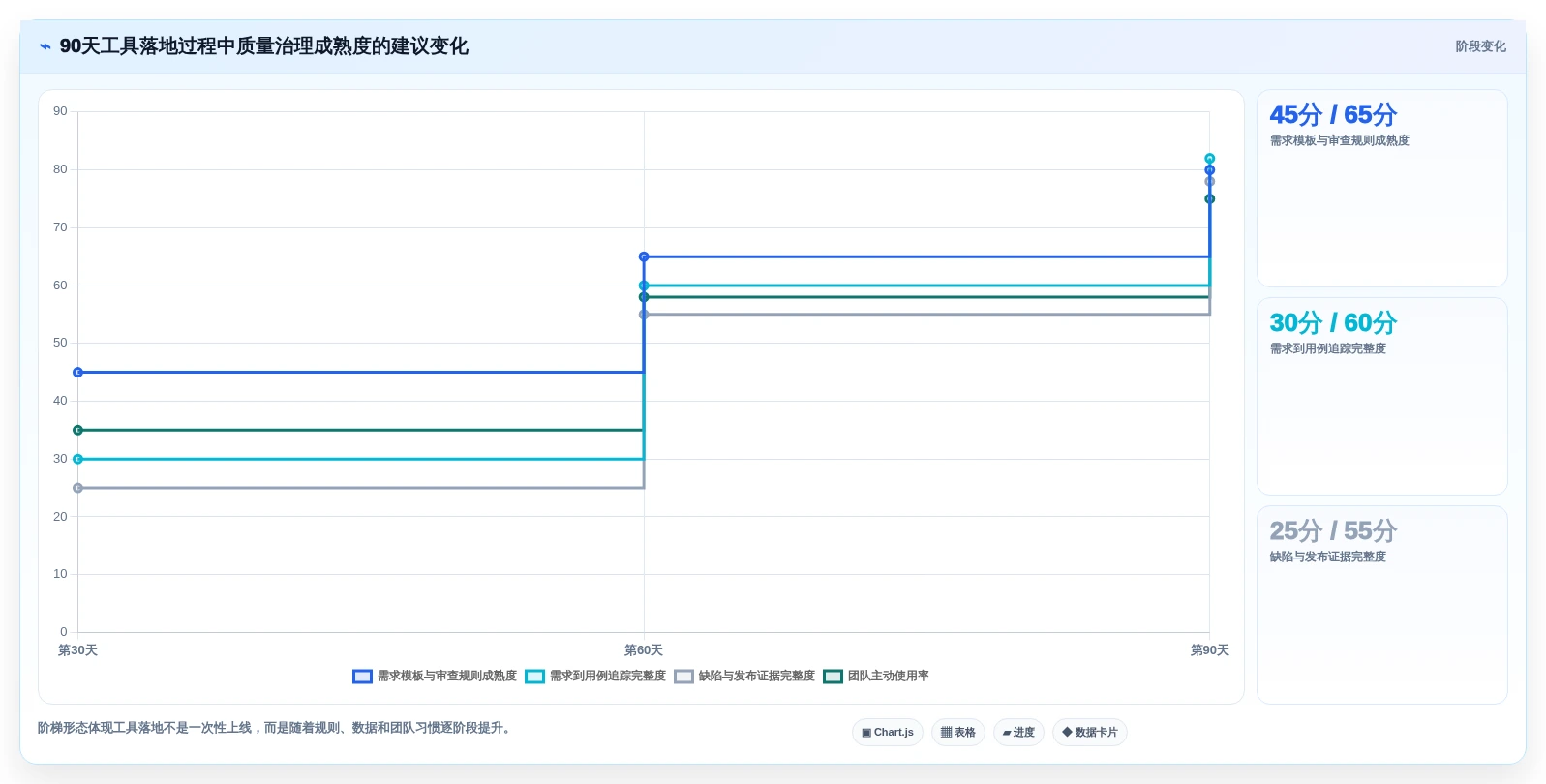Viewport: 1546px width, 784px height.
Task: Click the lightning icon beside the chart title
Action: point(45,46)
